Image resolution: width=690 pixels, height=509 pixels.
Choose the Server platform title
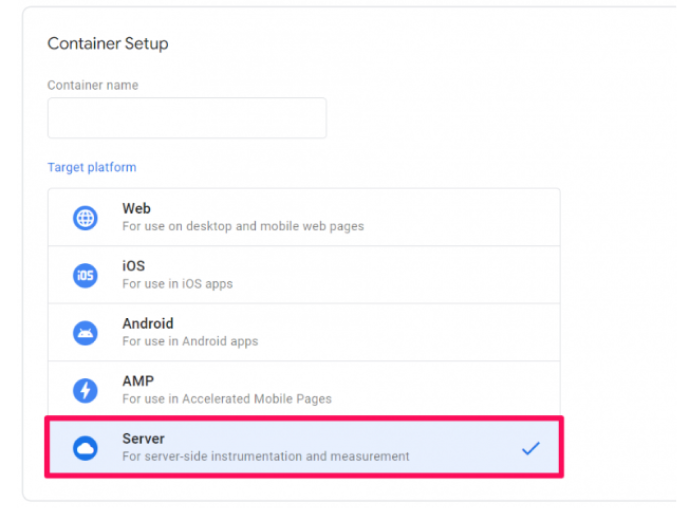(143, 439)
